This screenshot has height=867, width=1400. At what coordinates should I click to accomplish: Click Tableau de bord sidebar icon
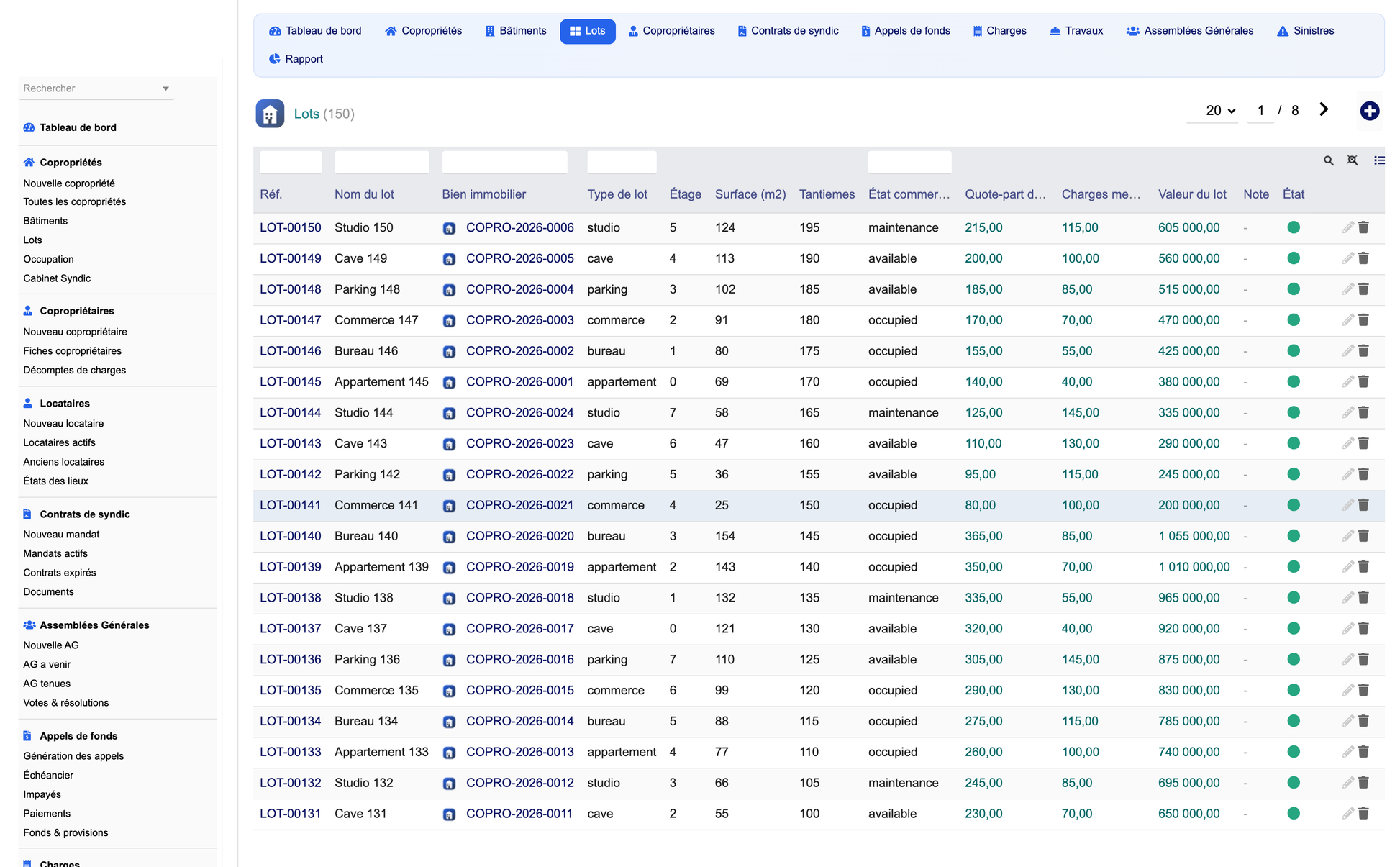coord(29,127)
